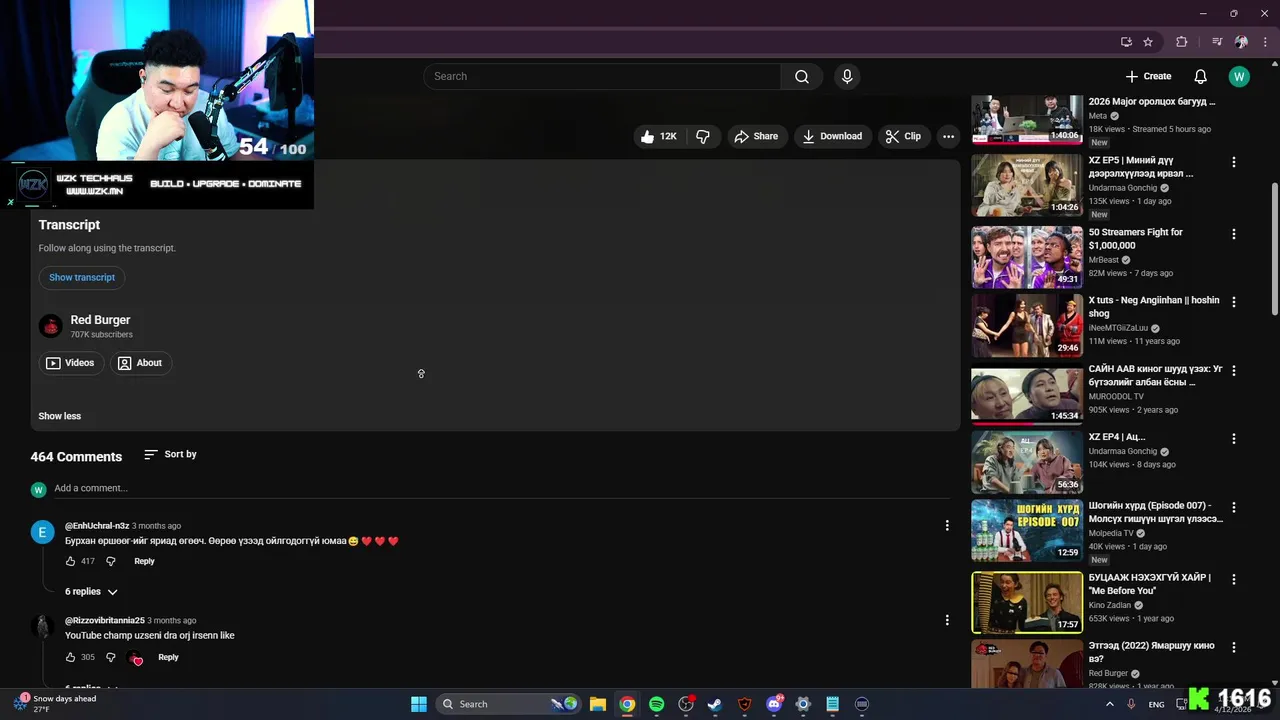Open menu for XZ EP5 video
The image size is (1280, 720).
[1233, 162]
